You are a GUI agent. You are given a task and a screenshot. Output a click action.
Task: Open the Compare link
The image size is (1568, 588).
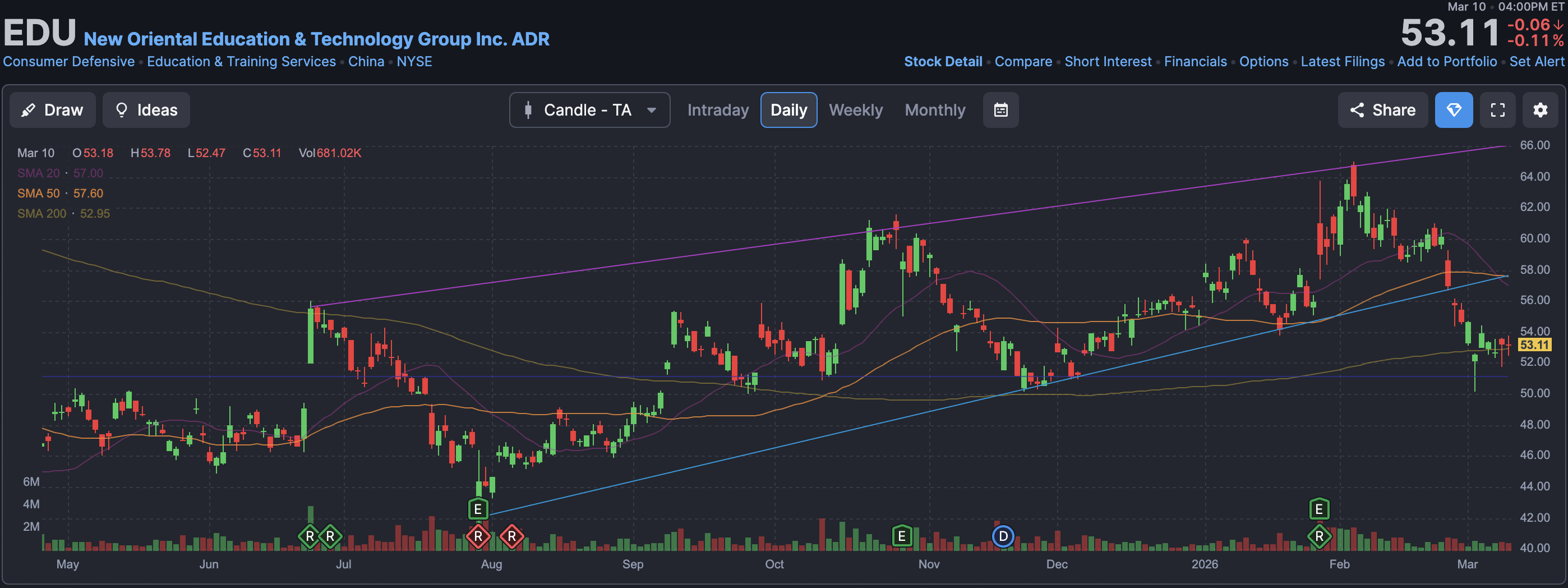tap(1023, 62)
